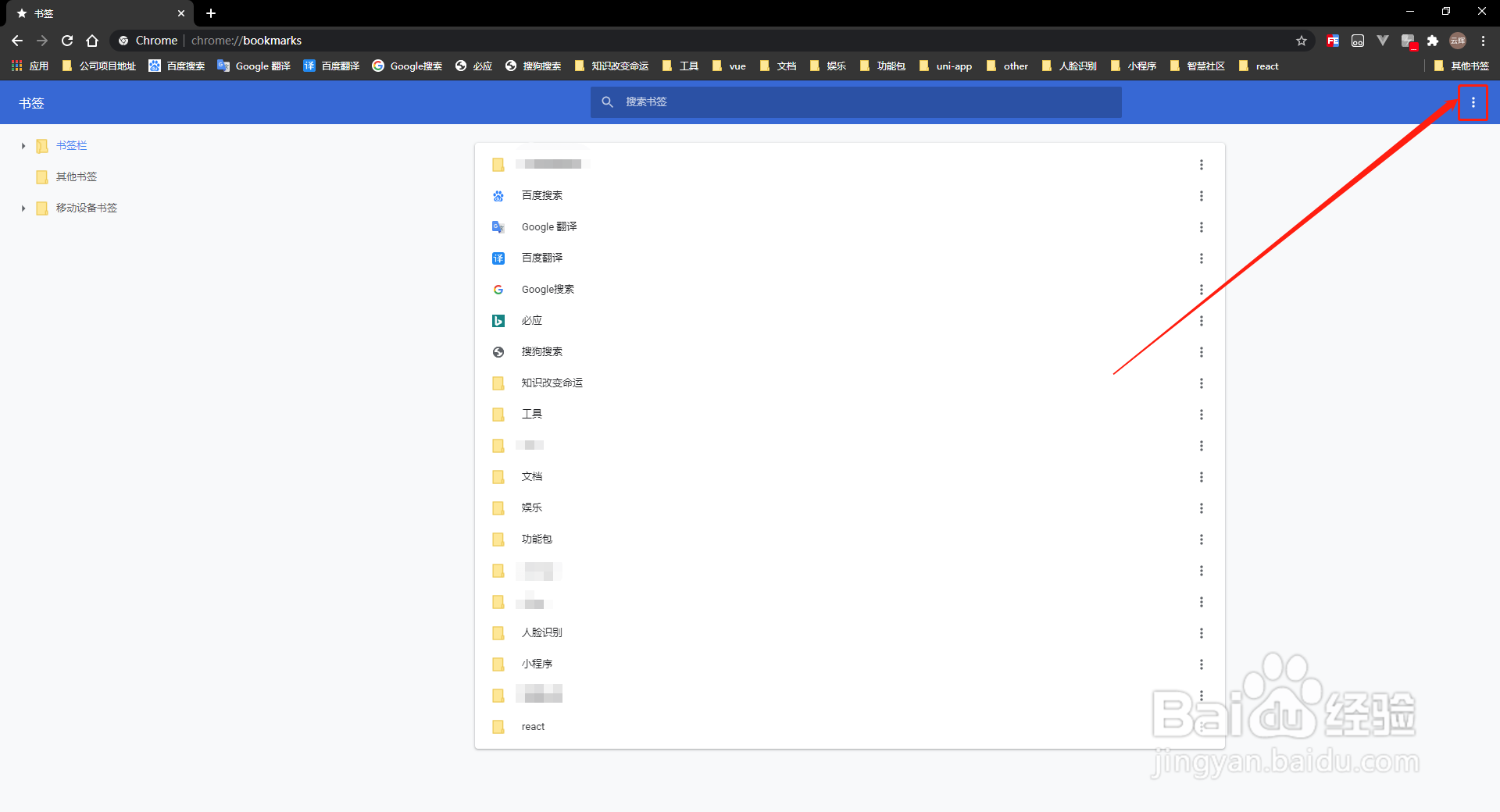Screen dimensions: 1500x812
Task: Reload the page with refresh icon
Action: pos(67,41)
